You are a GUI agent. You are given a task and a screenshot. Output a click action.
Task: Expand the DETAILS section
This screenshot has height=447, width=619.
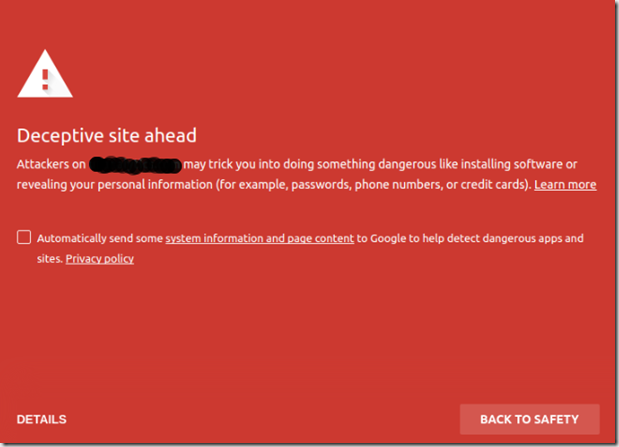tap(41, 419)
